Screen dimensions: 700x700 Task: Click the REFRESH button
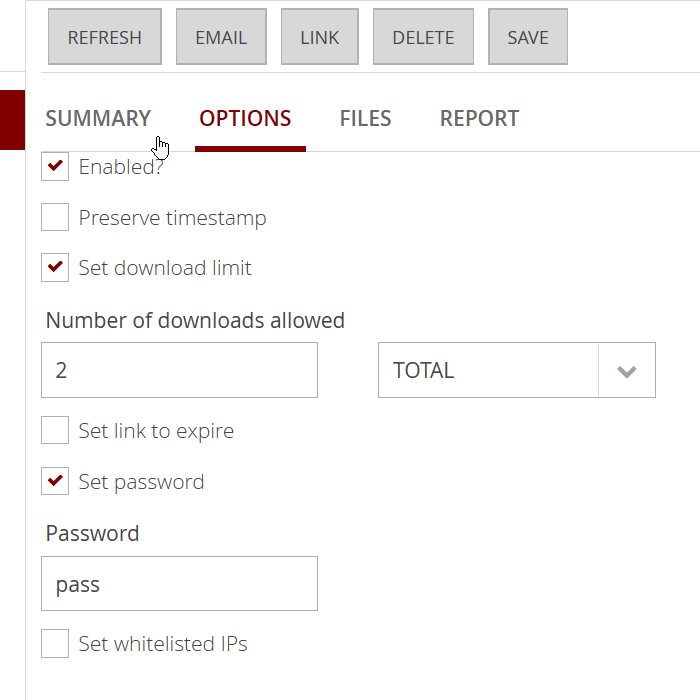[104, 38]
